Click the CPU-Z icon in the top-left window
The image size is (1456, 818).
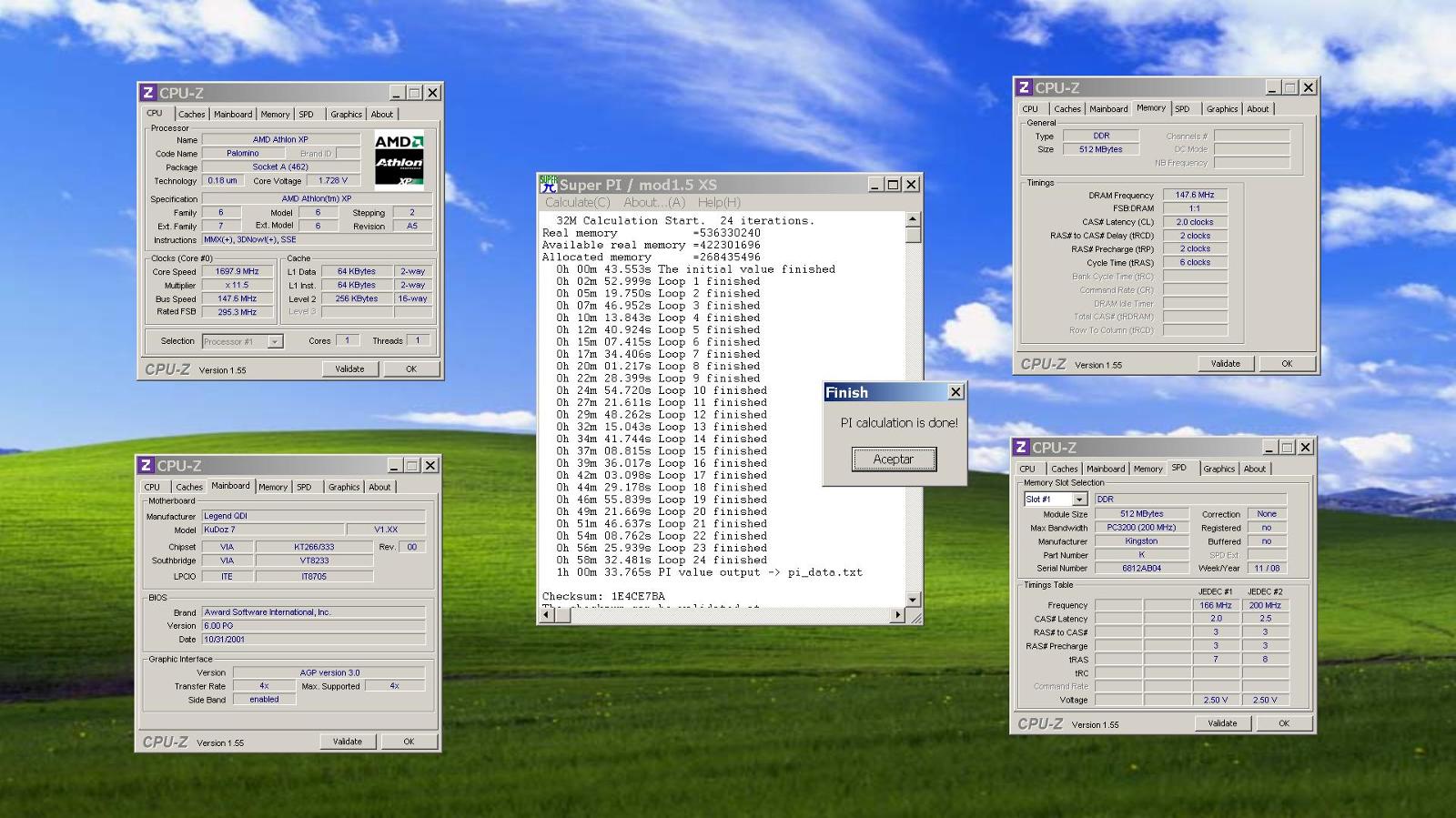[x=148, y=93]
